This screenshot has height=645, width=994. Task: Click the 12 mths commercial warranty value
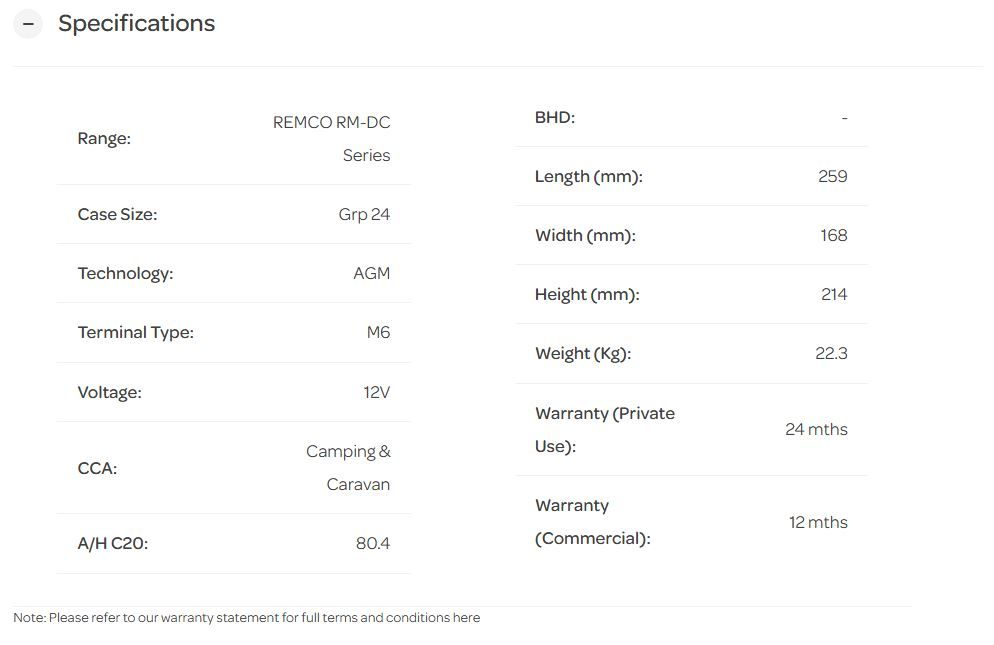point(818,522)
